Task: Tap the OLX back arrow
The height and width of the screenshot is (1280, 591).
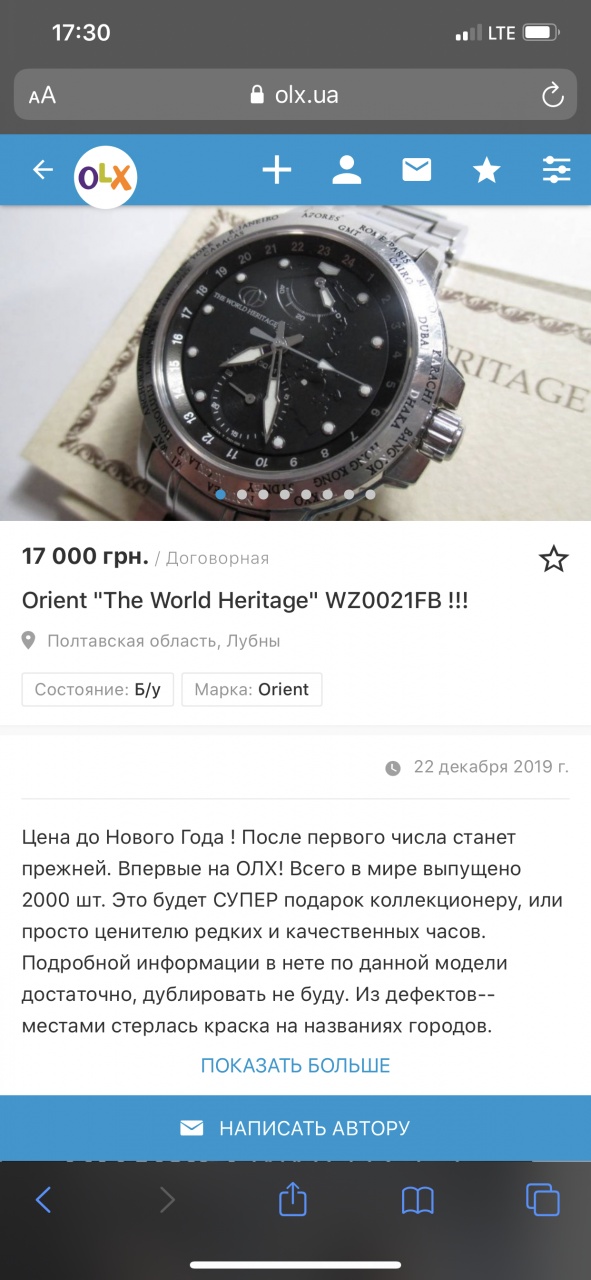Action: click(x=42, y=170)
